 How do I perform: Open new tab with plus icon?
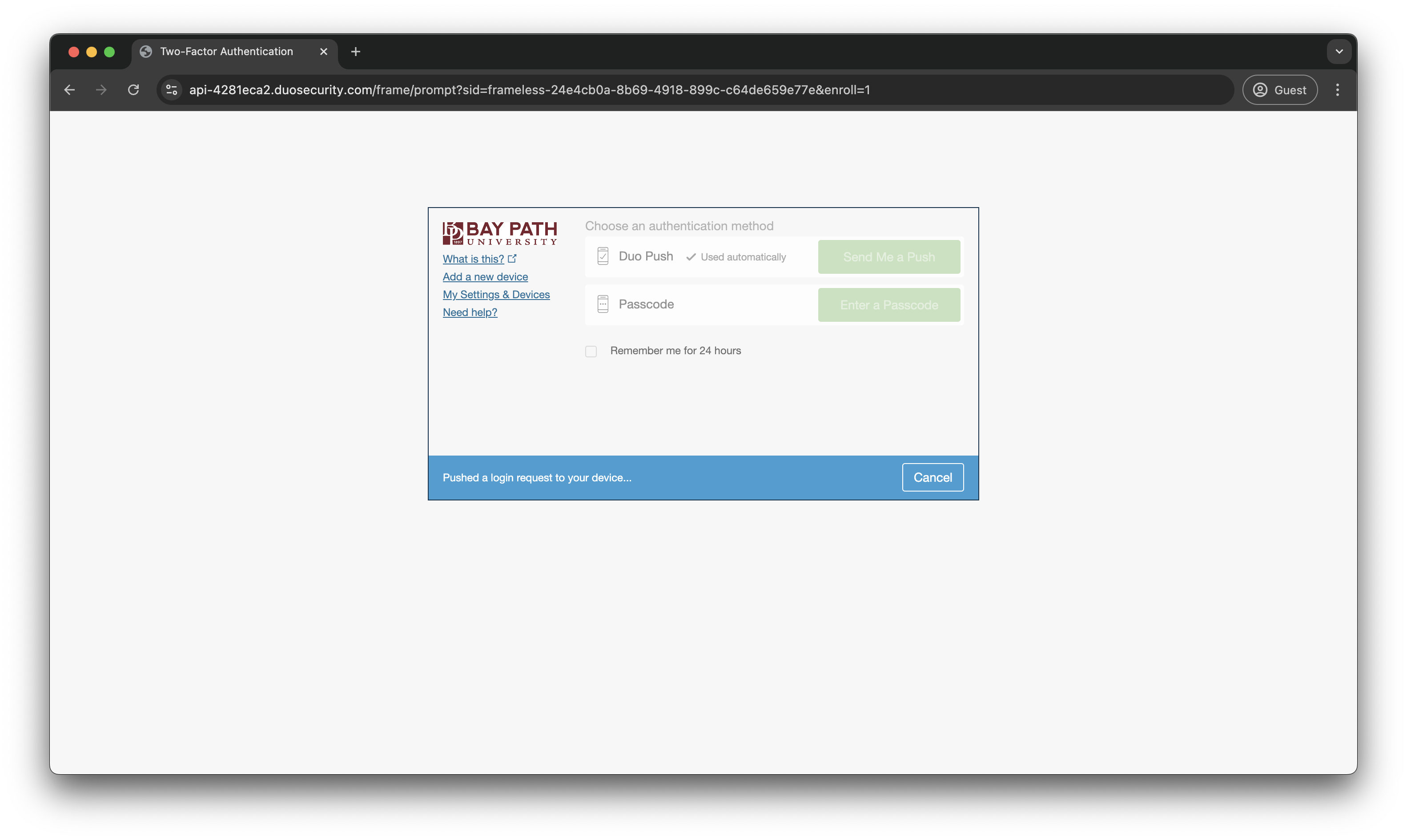(x=356, y=52)
